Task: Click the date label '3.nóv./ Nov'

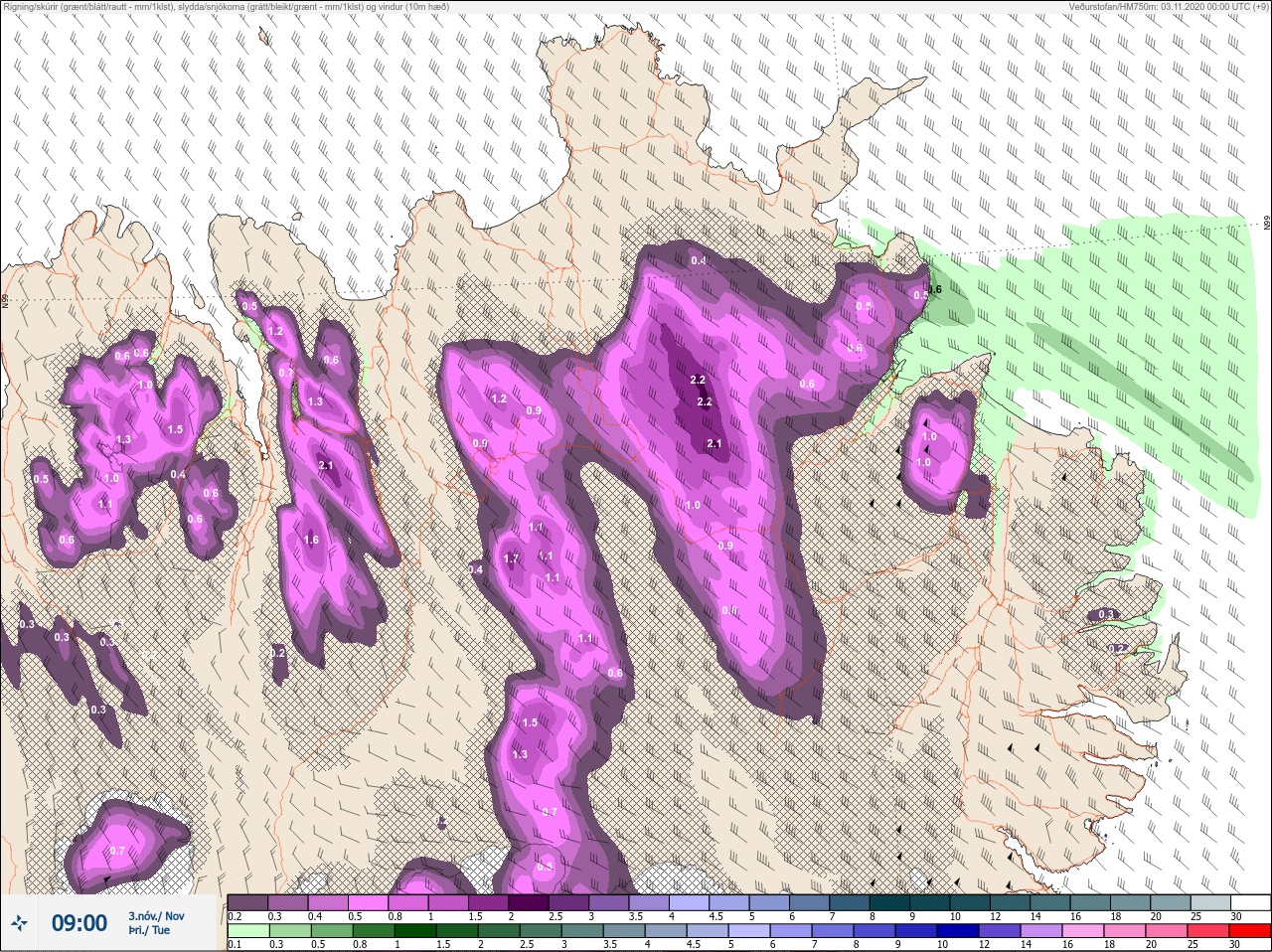Action: (156, 916)
